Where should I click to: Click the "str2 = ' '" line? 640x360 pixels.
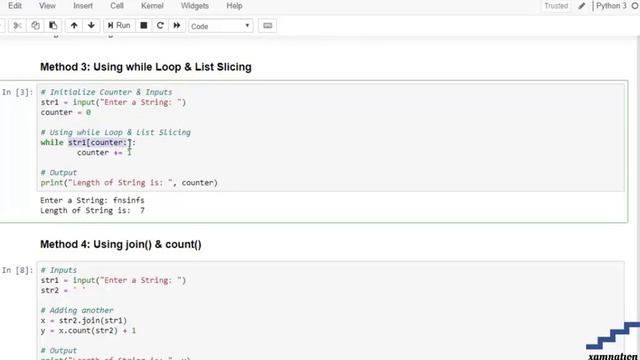tap(63, 291)
